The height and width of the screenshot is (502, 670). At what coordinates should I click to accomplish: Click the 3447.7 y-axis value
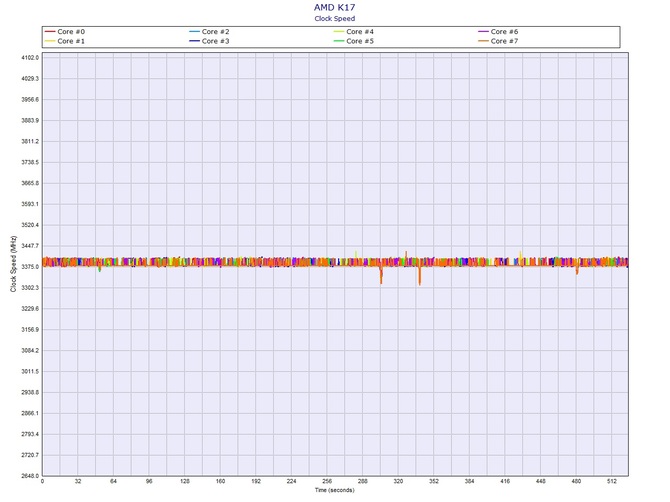tap(30, 246)
